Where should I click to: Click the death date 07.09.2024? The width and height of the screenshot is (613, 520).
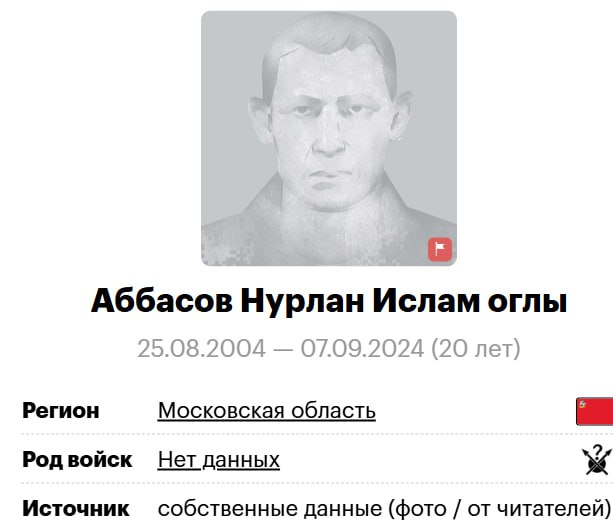(362, 348)
